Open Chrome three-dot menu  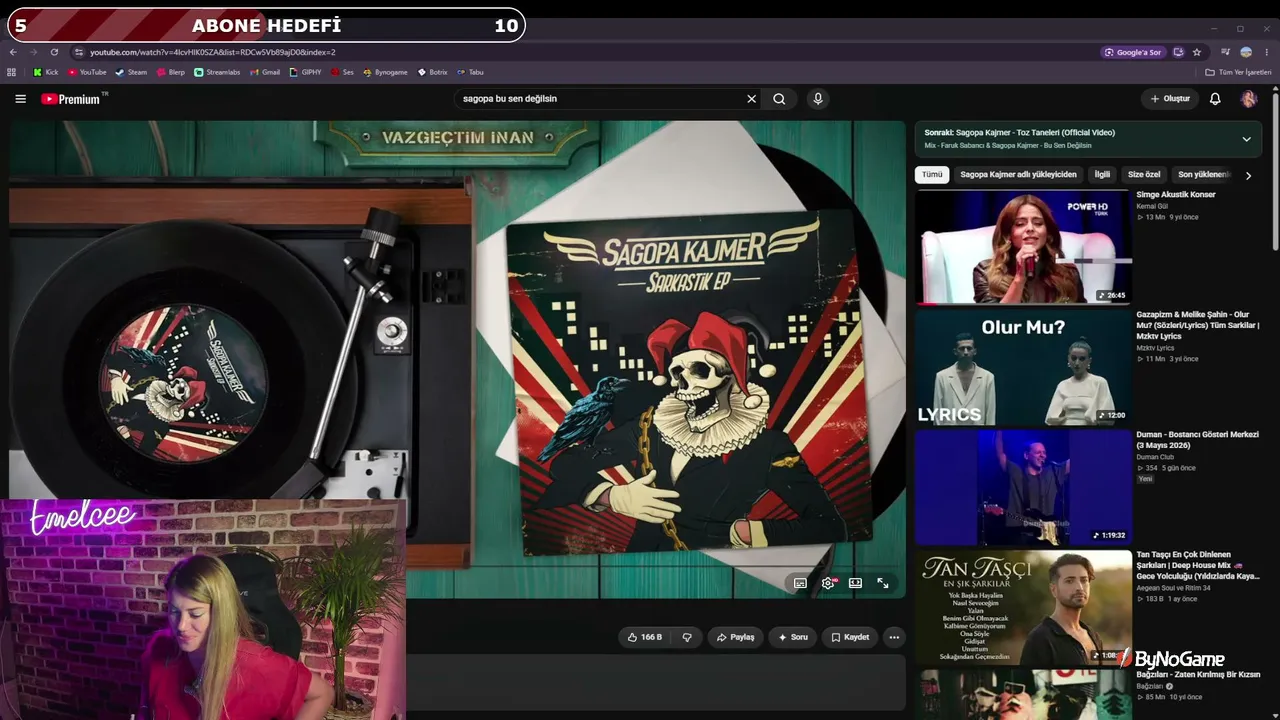pos(1267,52)
